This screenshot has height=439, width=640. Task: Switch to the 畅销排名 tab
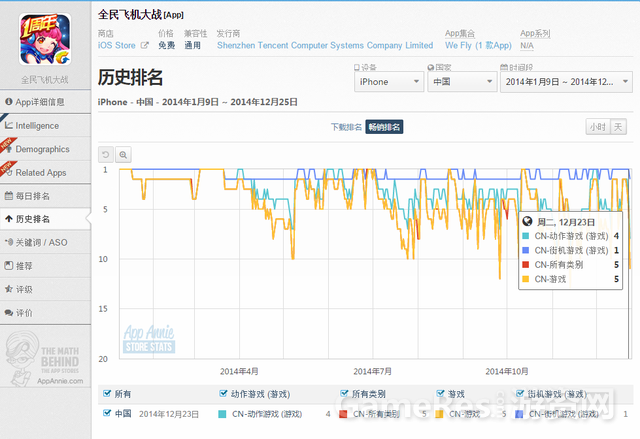tap(384, 127)
